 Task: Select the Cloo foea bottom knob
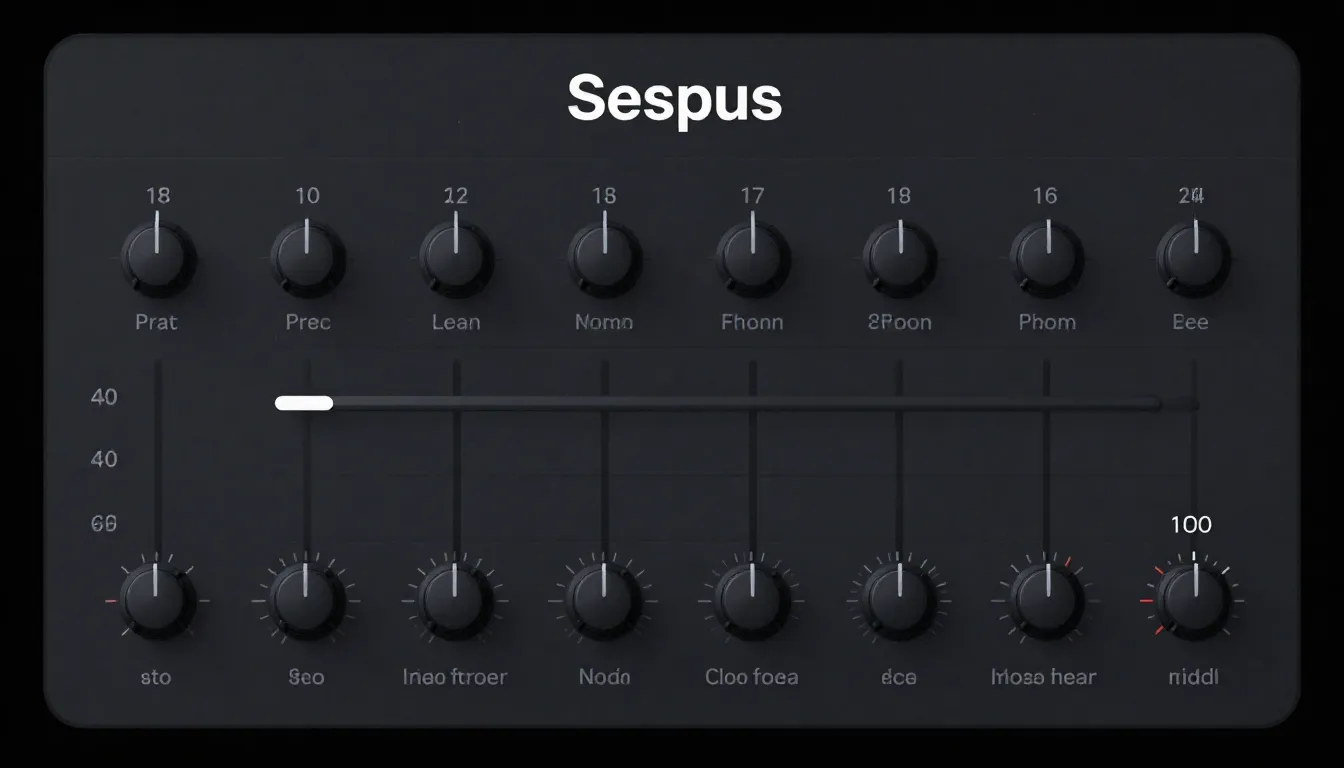tap(752, 600)
